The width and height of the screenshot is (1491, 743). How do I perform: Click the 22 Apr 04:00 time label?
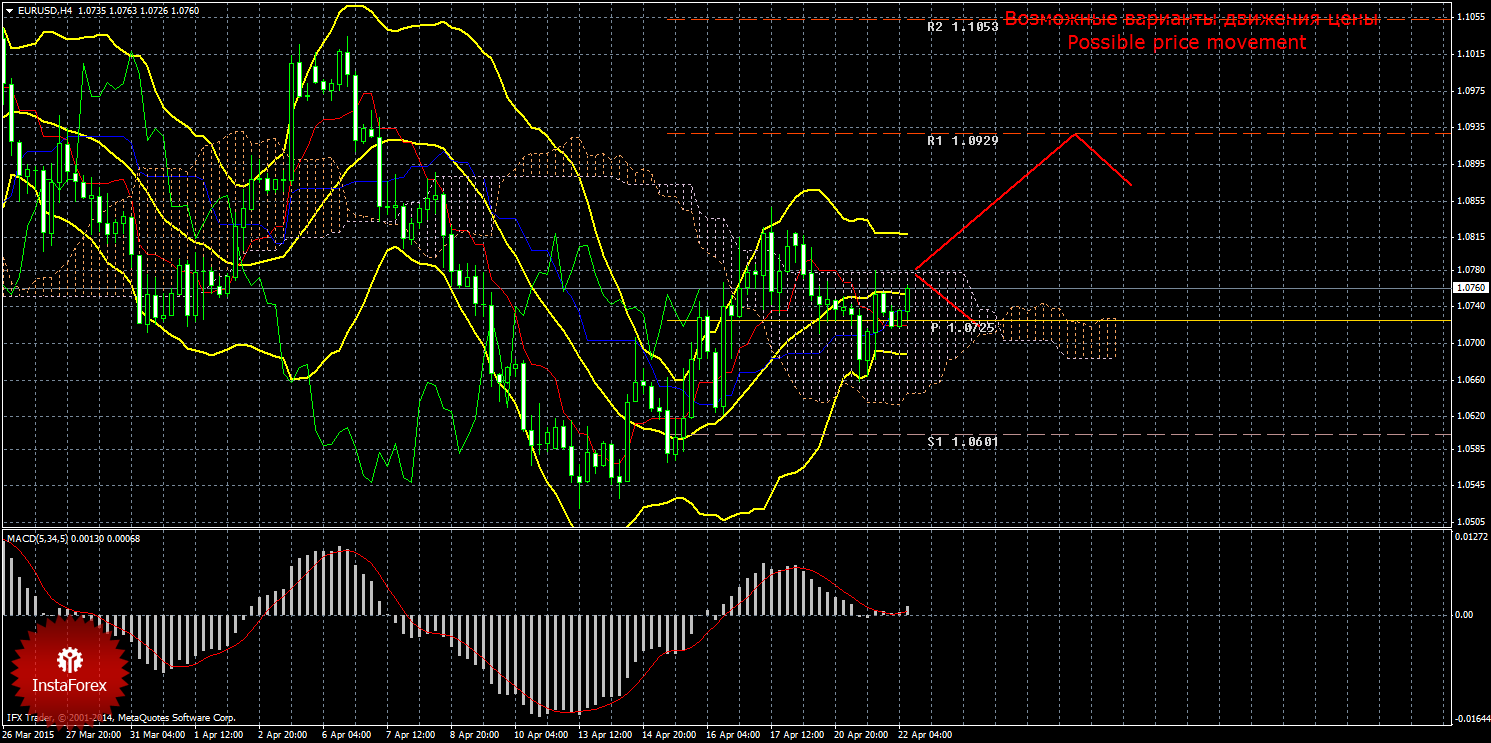924,735
